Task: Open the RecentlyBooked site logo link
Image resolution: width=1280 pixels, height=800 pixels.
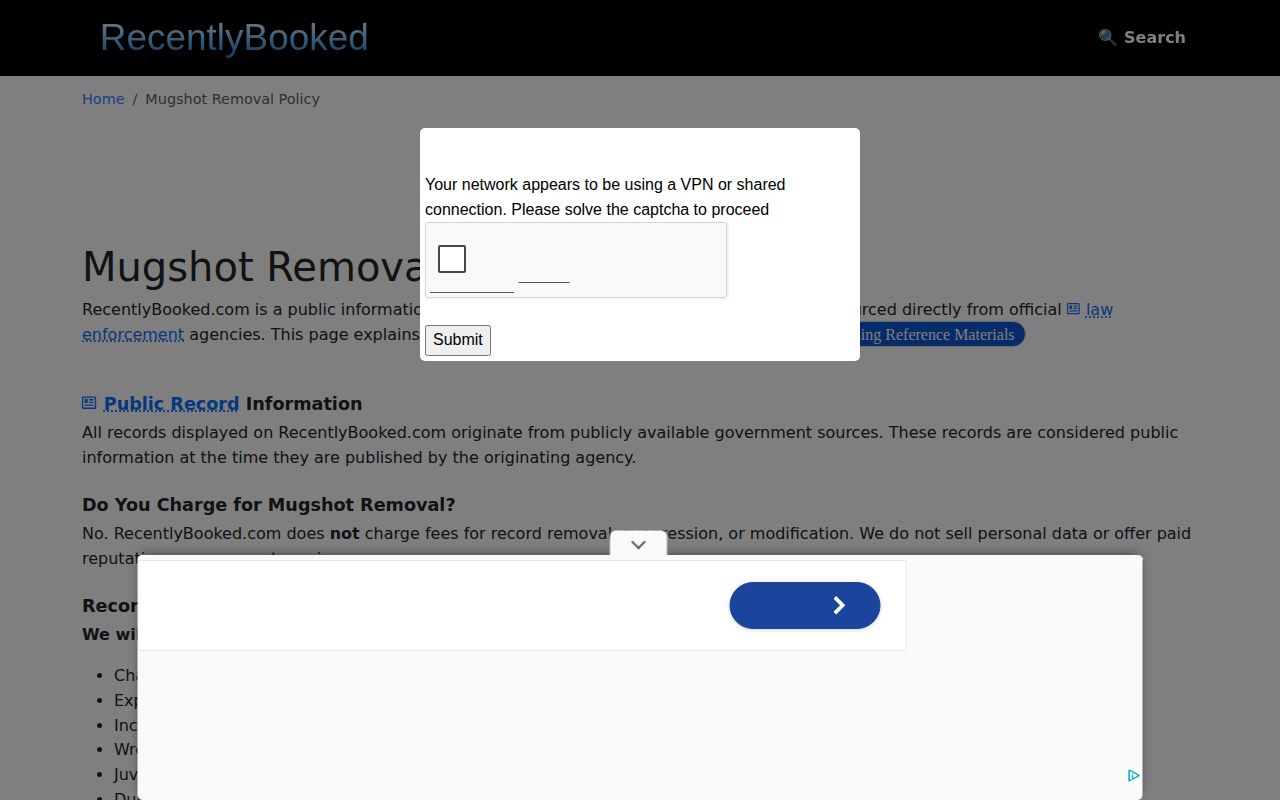Action: tap(234, 37)
